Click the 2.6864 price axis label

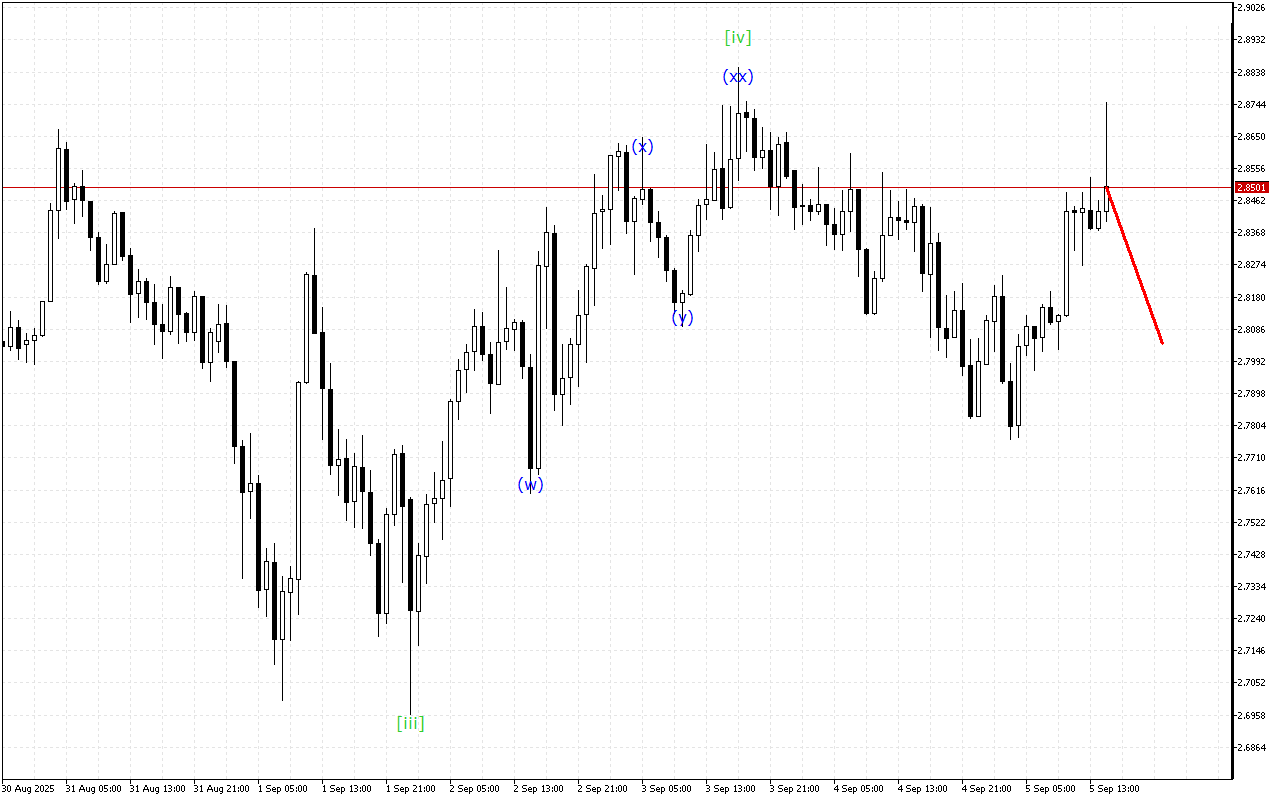click(x=1252, y=747)
